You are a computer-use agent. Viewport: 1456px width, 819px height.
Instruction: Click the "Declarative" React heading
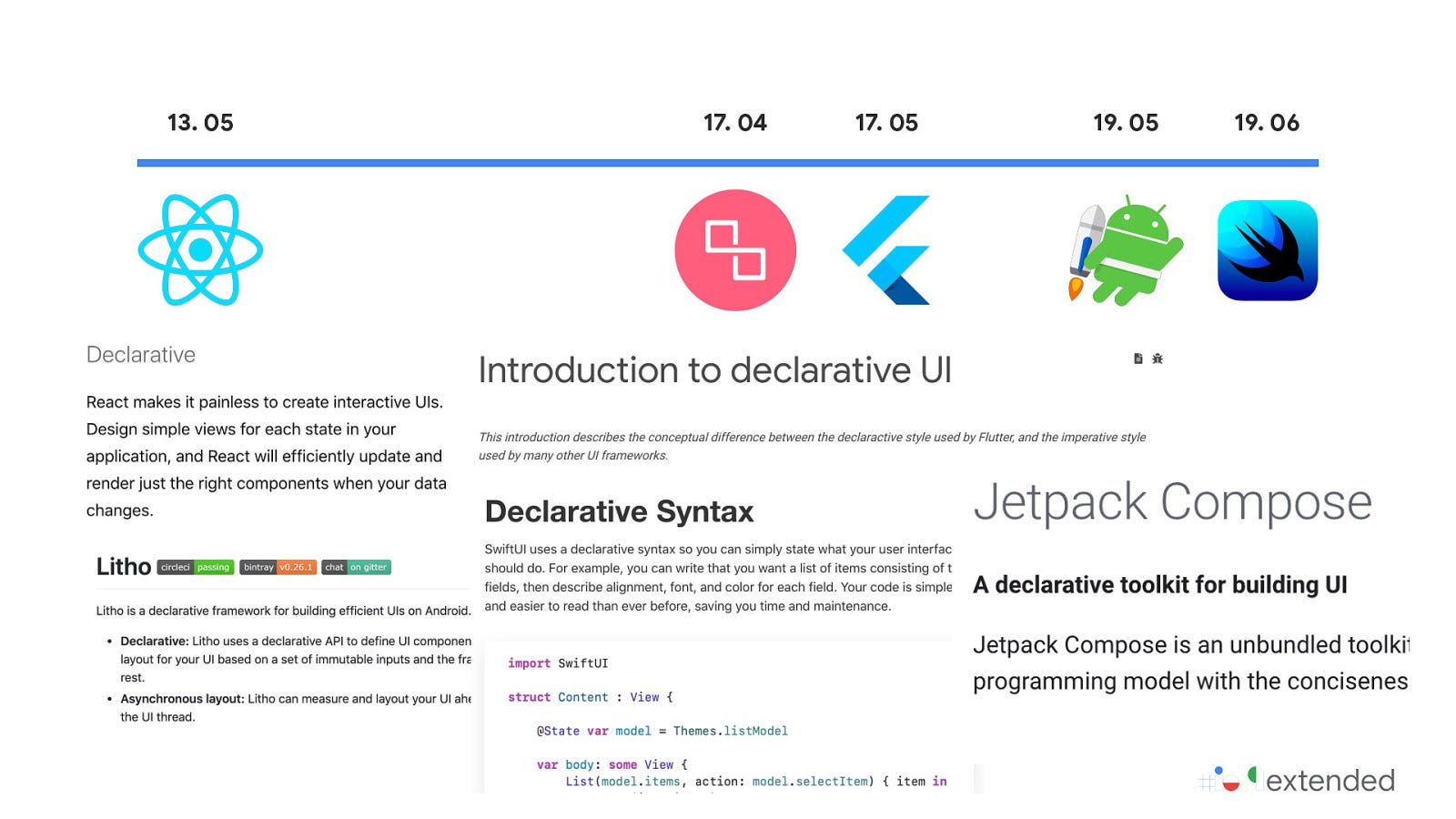coord(141,355)
